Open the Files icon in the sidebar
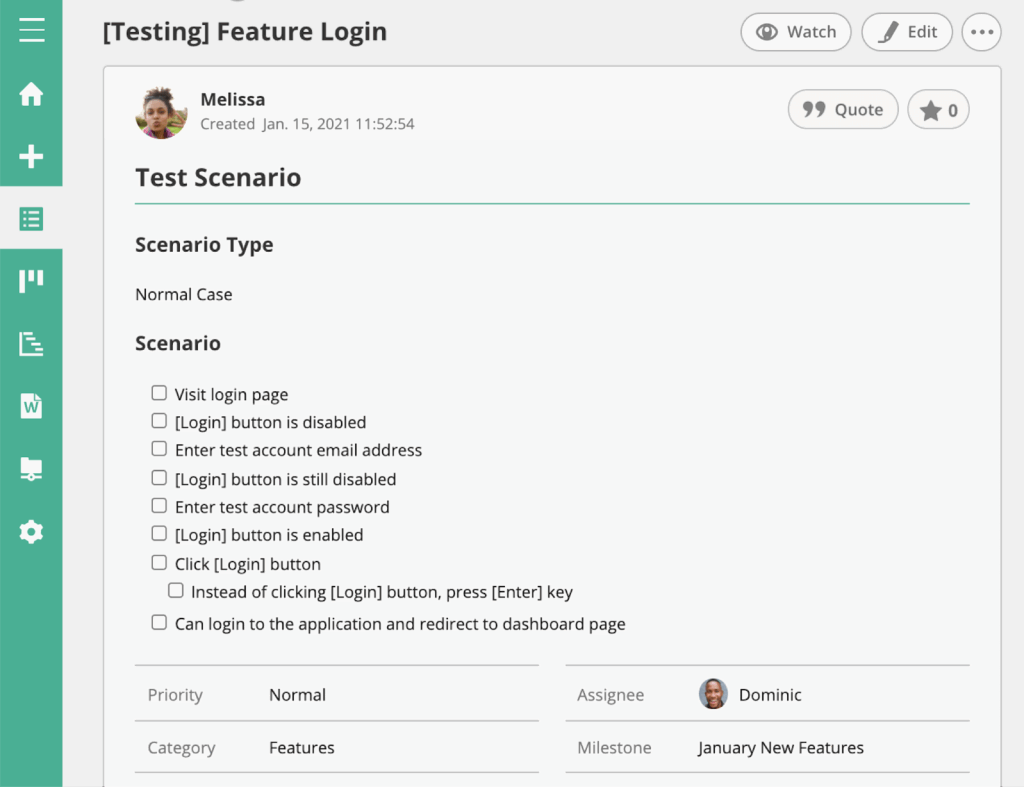Screen dimensions: 1024x787 (x=31, y=468)
